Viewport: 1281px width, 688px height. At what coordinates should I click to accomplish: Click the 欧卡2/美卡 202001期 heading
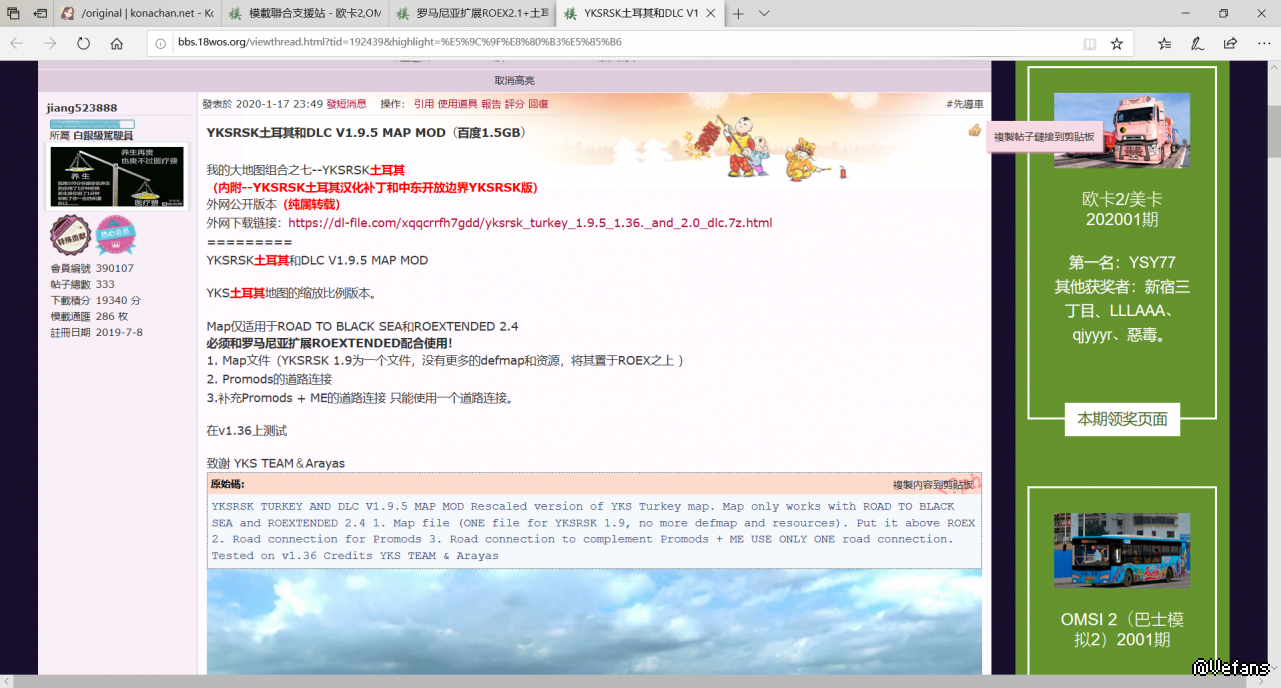[1122, 209]
